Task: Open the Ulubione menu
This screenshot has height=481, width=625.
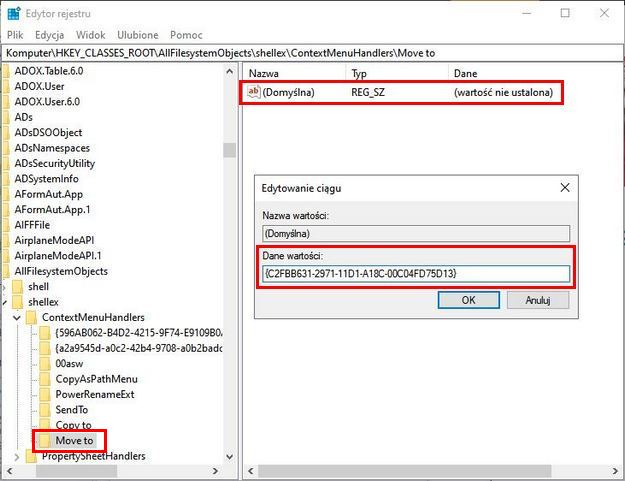Action: pos(137,34)
